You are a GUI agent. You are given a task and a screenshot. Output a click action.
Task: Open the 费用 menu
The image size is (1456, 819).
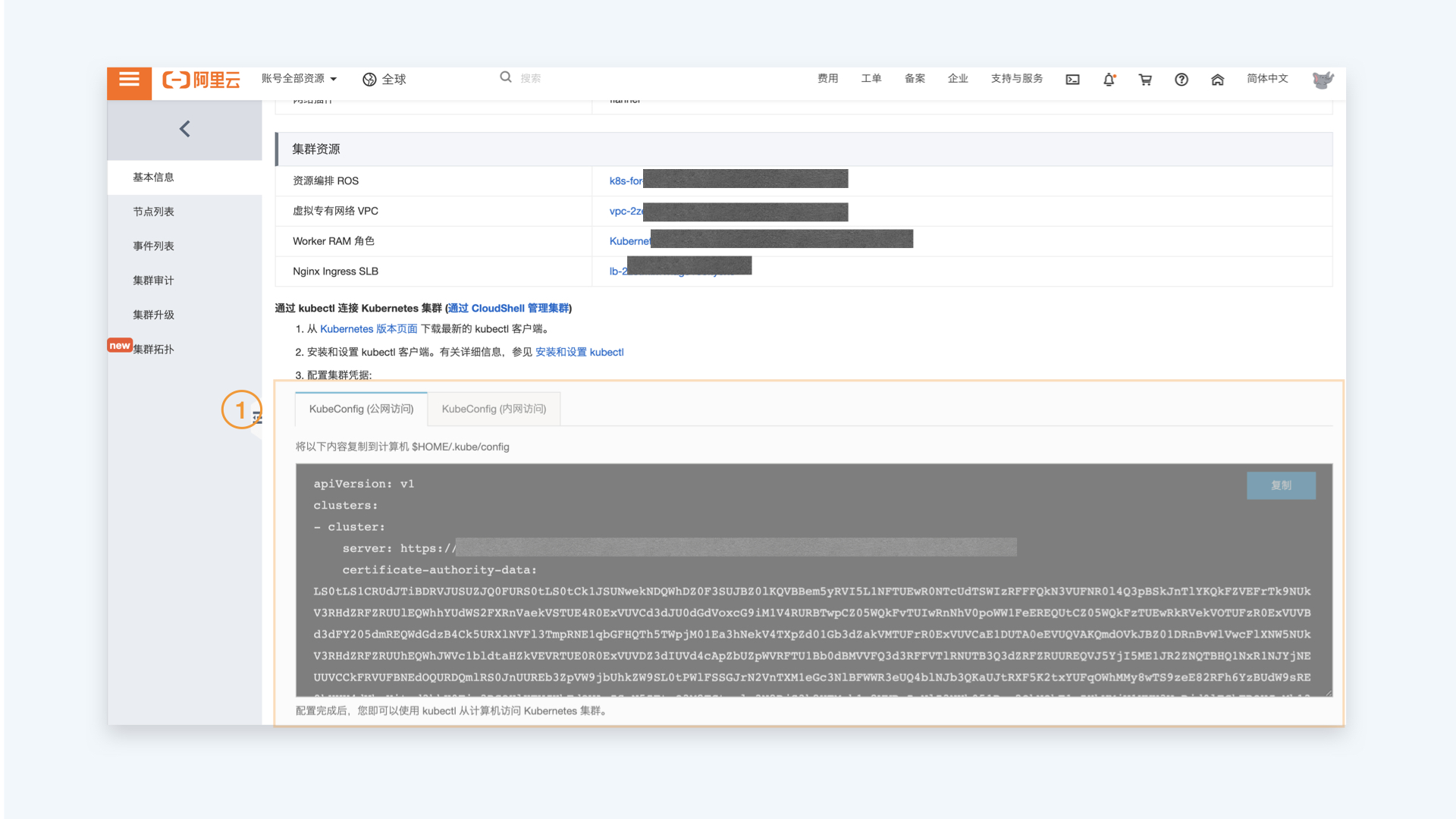828,79
